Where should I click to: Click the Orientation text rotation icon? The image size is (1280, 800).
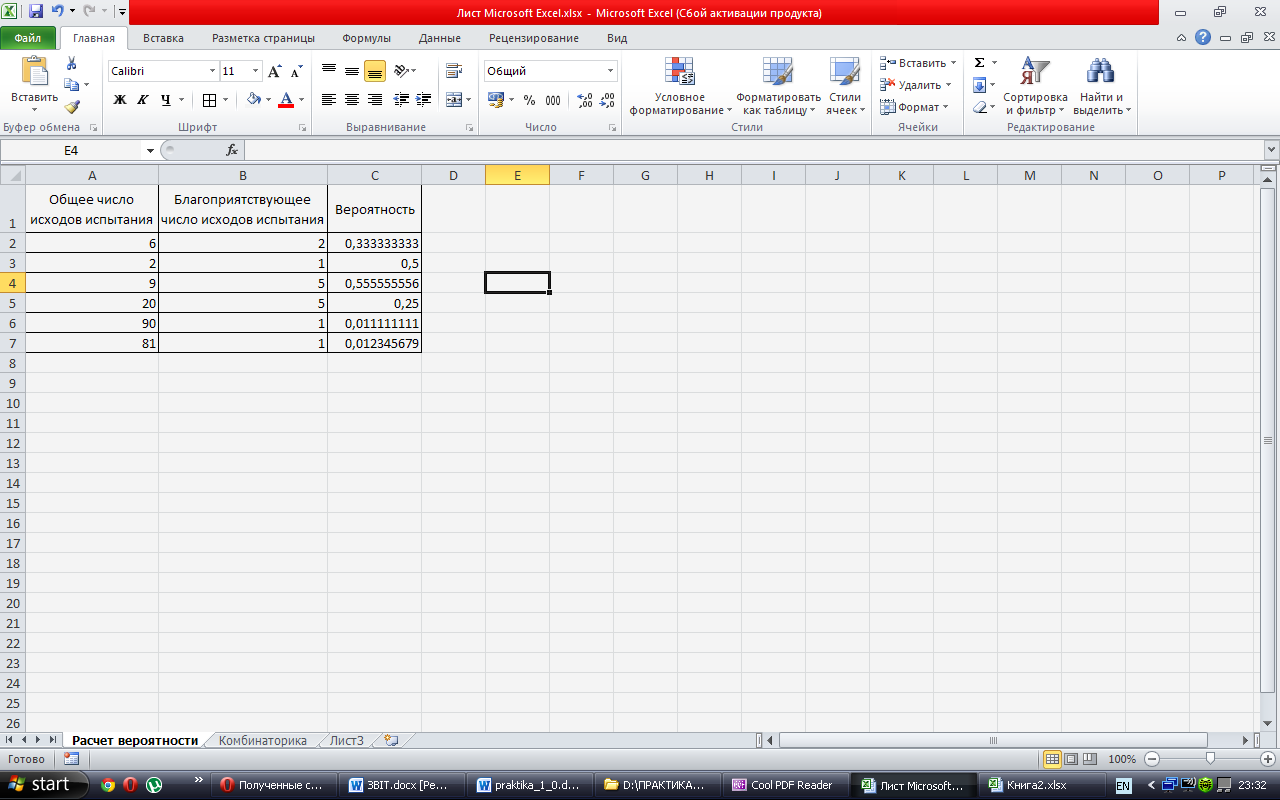(x=401, y=71)
